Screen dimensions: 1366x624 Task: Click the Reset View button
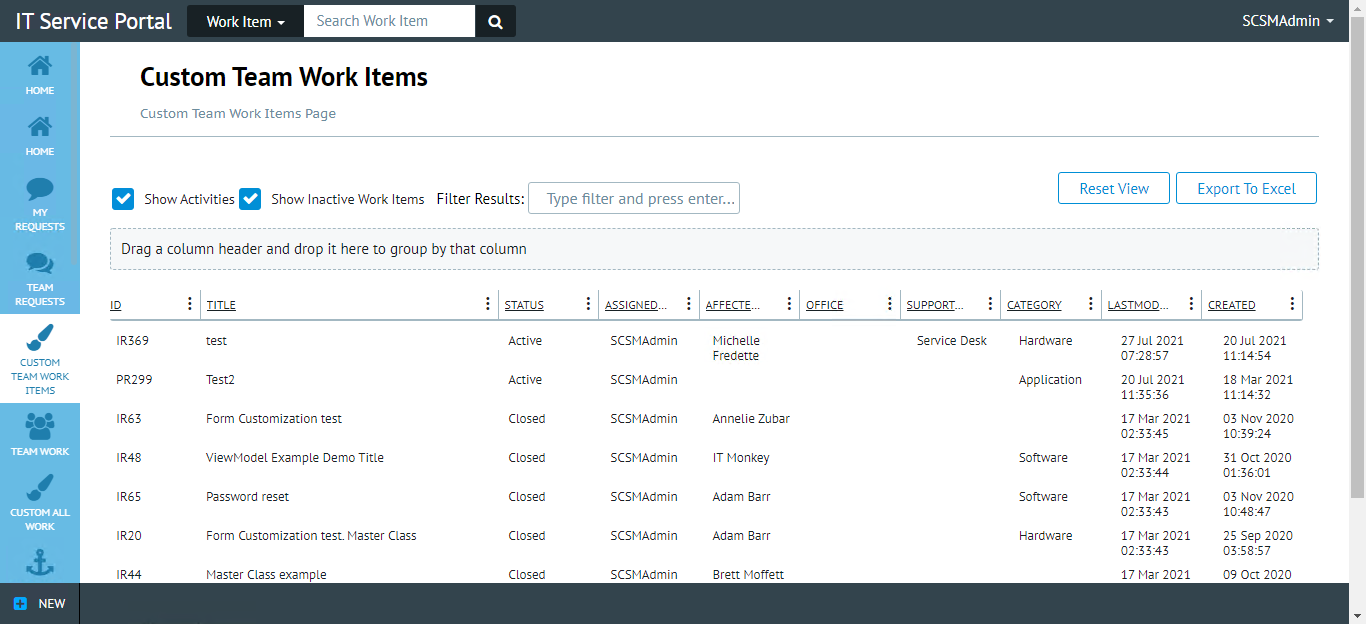1113,188
